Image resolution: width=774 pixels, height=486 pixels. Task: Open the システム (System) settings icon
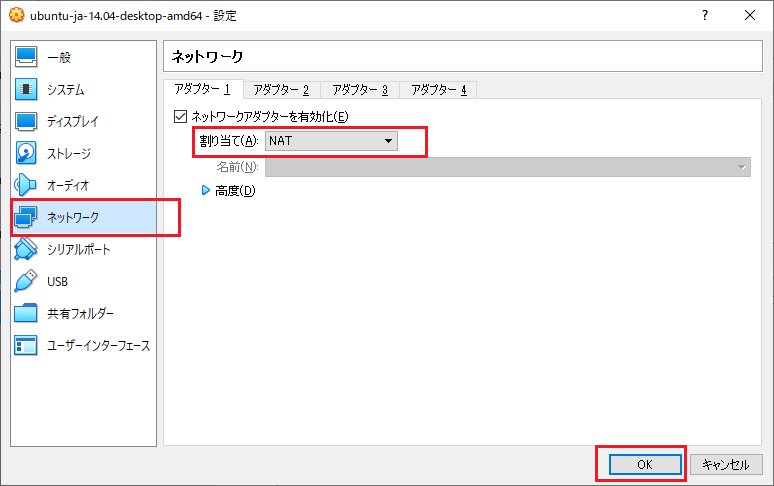point(27,90)
